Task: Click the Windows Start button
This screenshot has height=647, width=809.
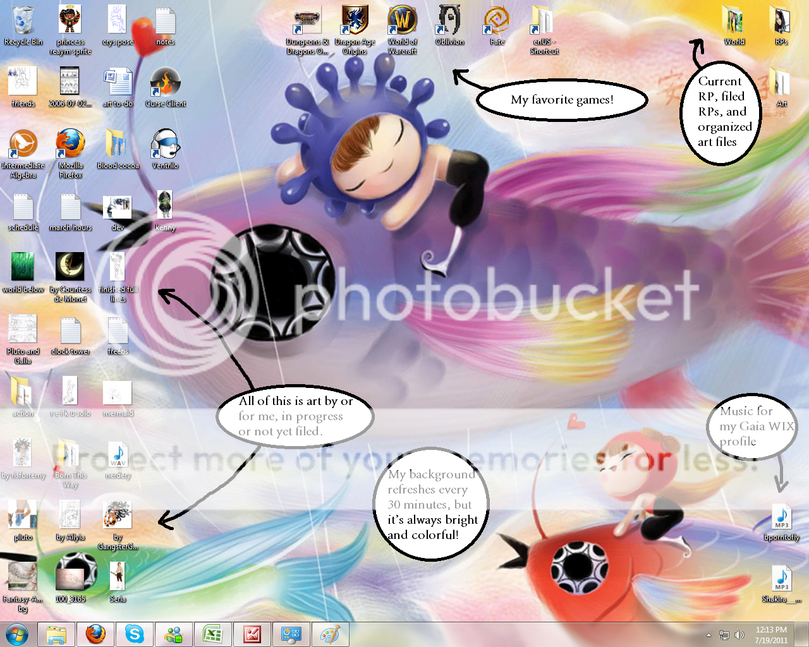Action: point(18,634)
